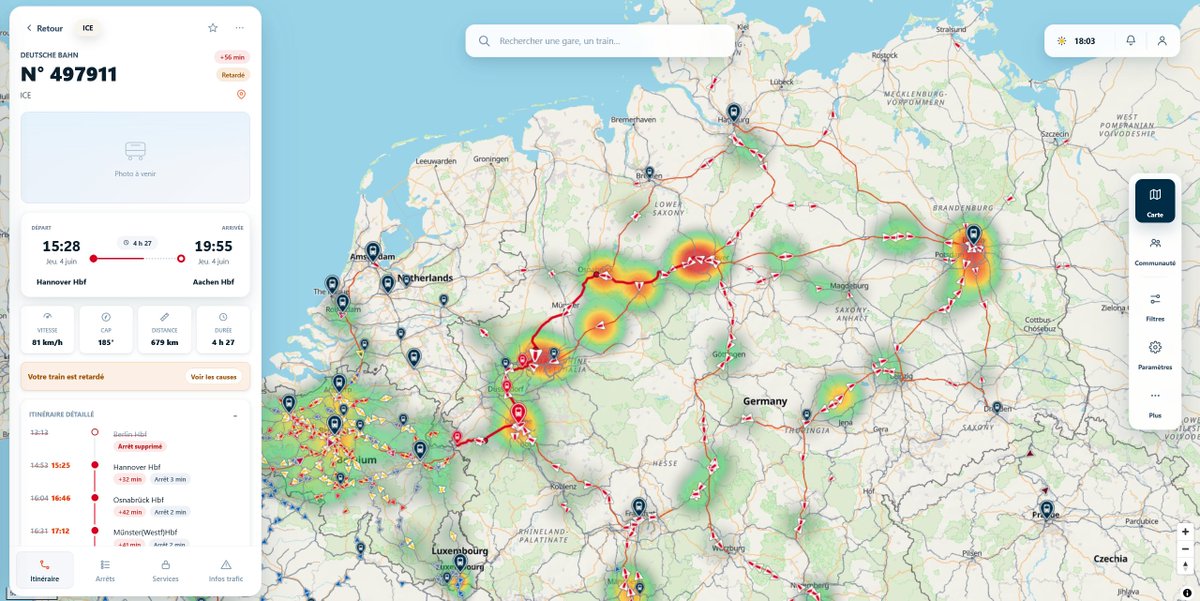Open the three-dot options in train panel header

[x=239, y=28]
